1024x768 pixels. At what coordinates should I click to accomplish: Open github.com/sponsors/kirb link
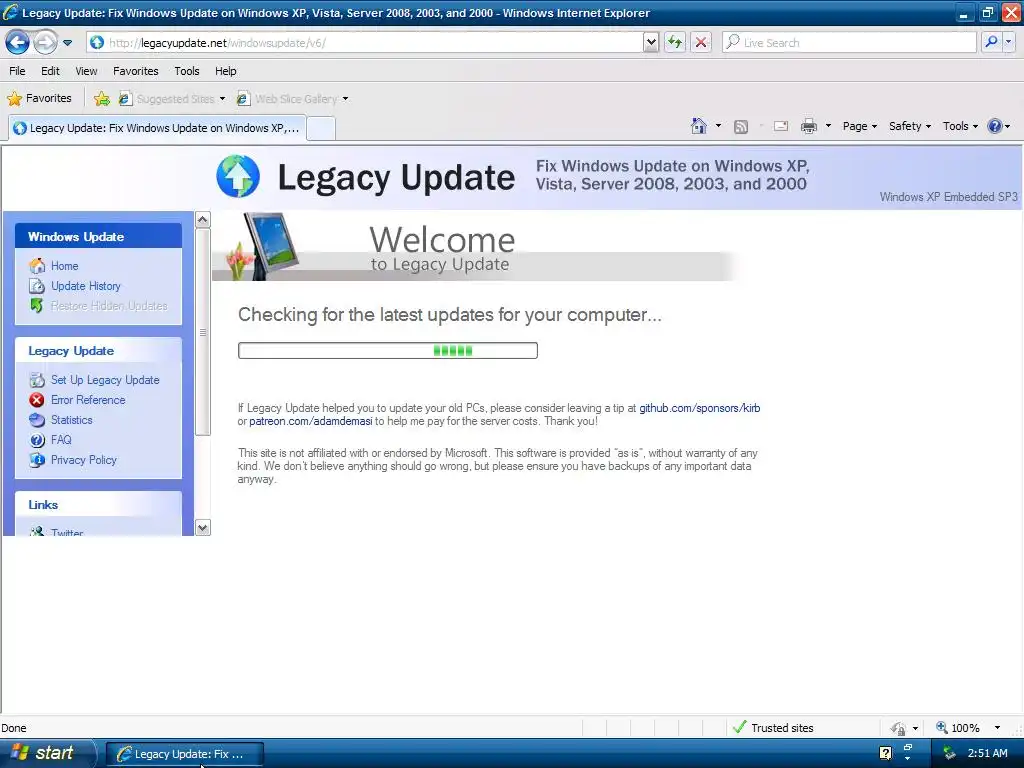tap(699, 408)
